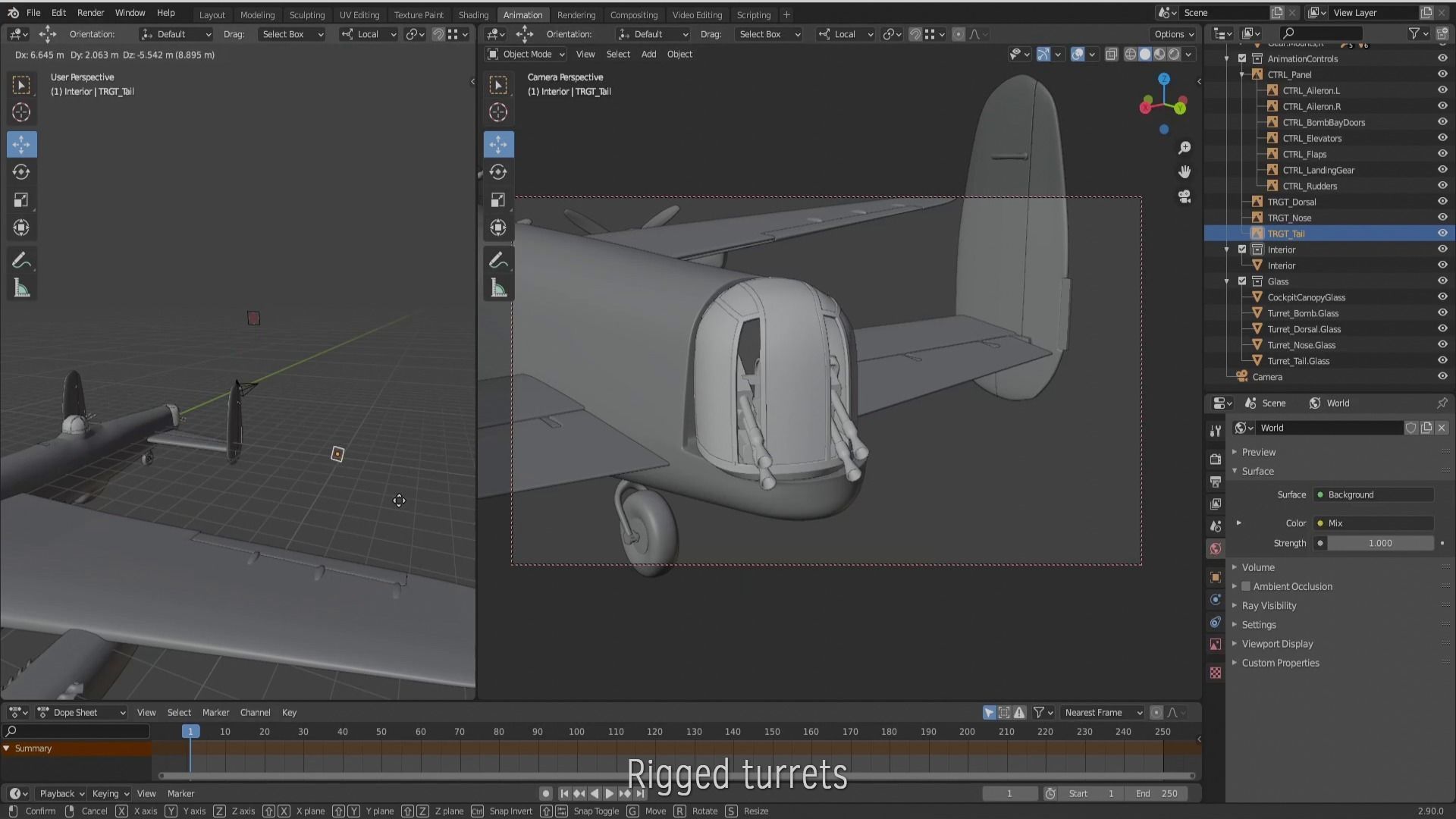Click the zoom magnifier viewport gizmo icon
Viewport: 1456px width, 819px height.
click(1185, 148)
